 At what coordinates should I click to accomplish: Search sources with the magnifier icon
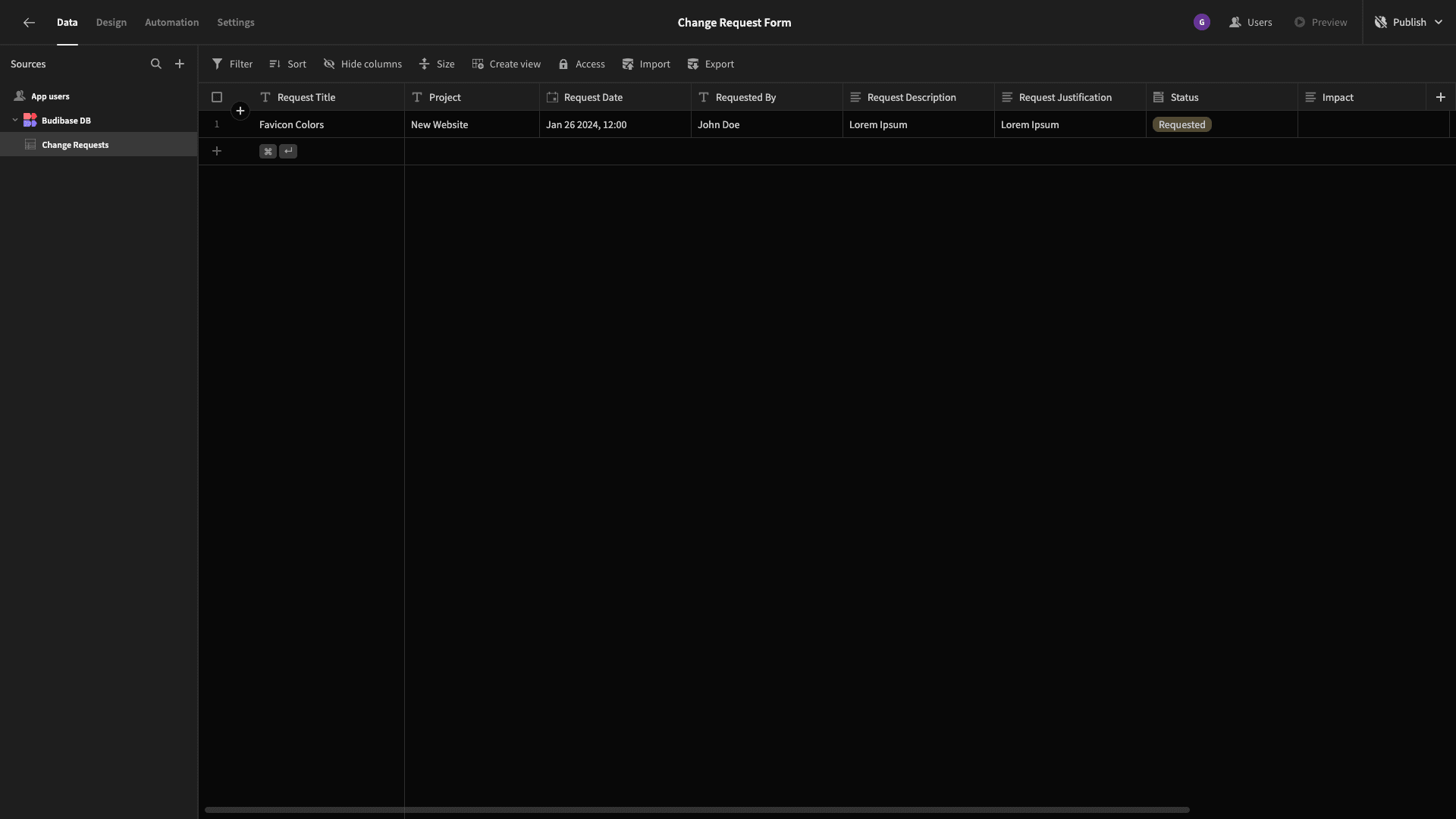(x=156, y=64)
